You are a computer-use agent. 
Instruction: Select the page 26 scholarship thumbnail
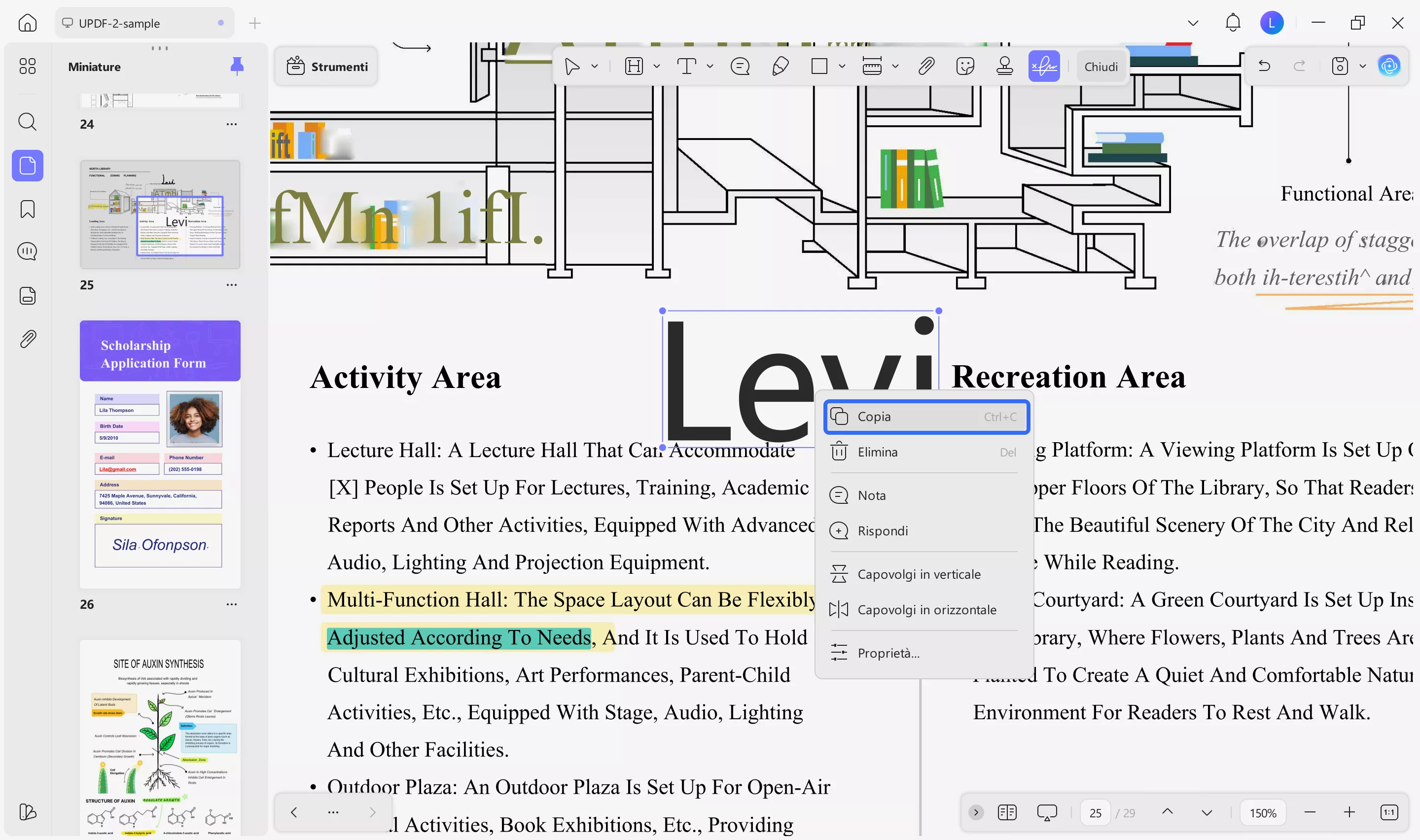[160, 454]
